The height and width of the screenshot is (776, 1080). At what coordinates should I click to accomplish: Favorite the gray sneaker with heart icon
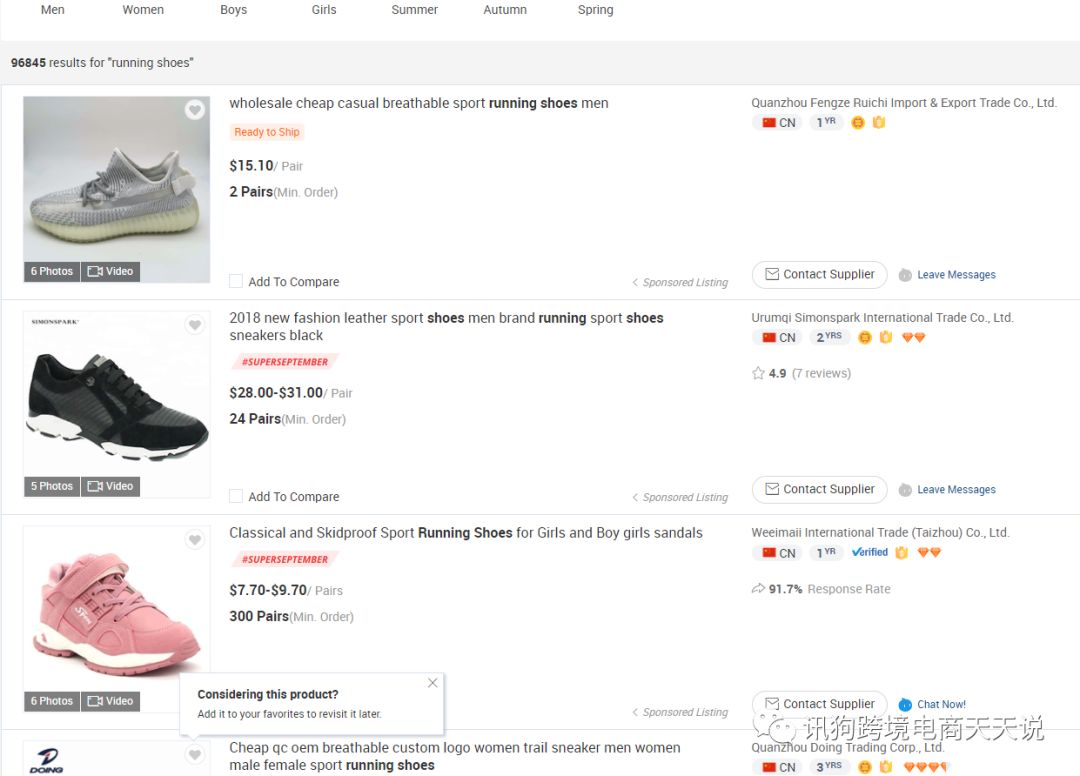195,110
